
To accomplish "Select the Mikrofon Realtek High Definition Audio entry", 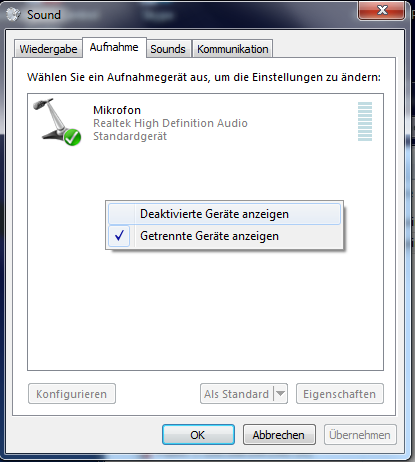I will pos(205,123).
